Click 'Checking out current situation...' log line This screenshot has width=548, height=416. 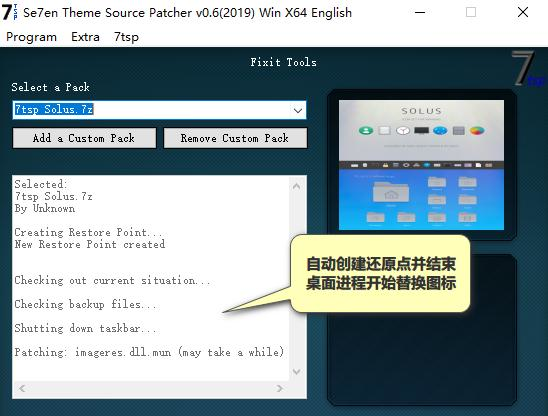pyautogui.click(x=113, y=280)
